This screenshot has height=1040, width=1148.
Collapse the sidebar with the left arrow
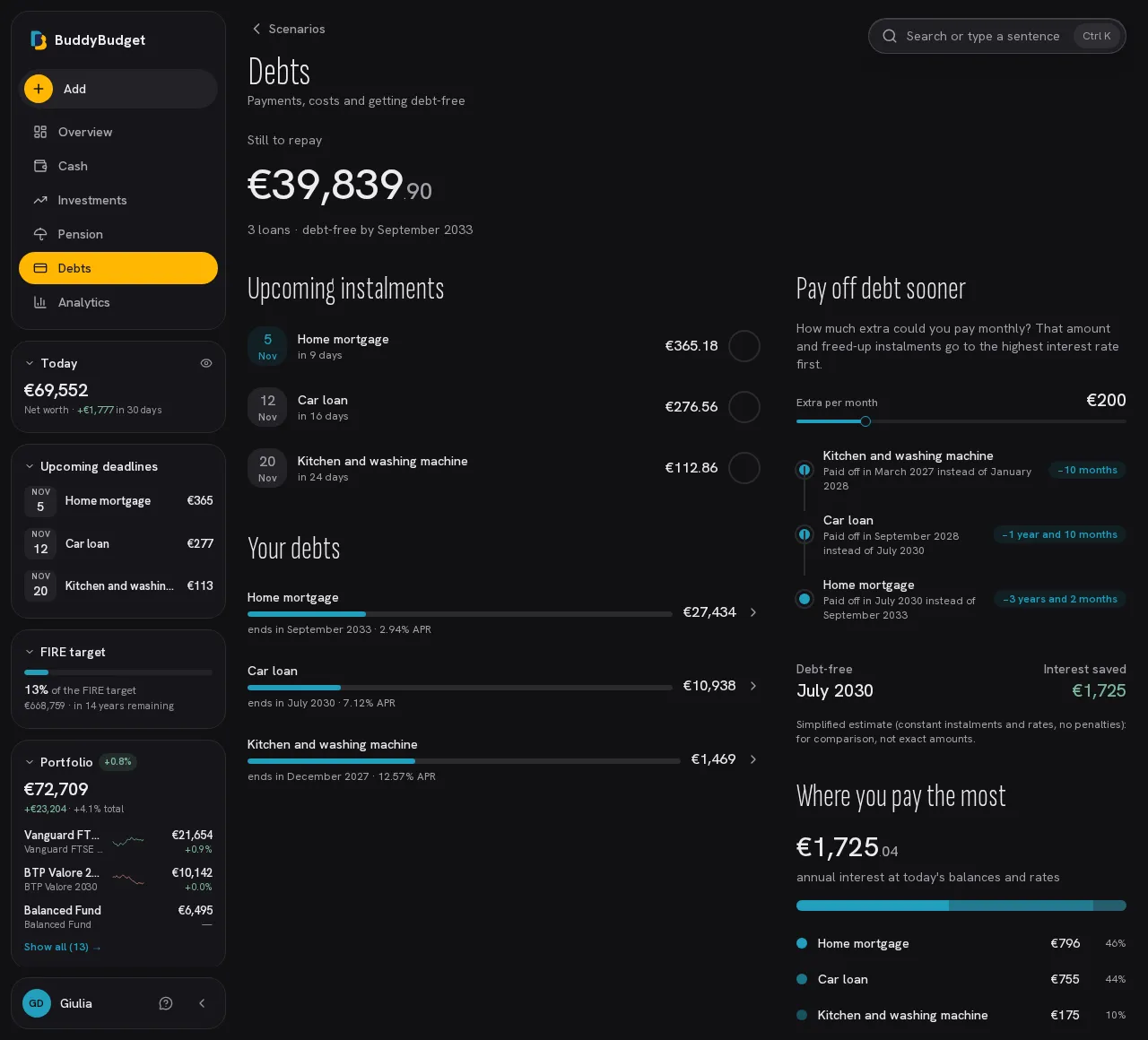coord(202,1003)
